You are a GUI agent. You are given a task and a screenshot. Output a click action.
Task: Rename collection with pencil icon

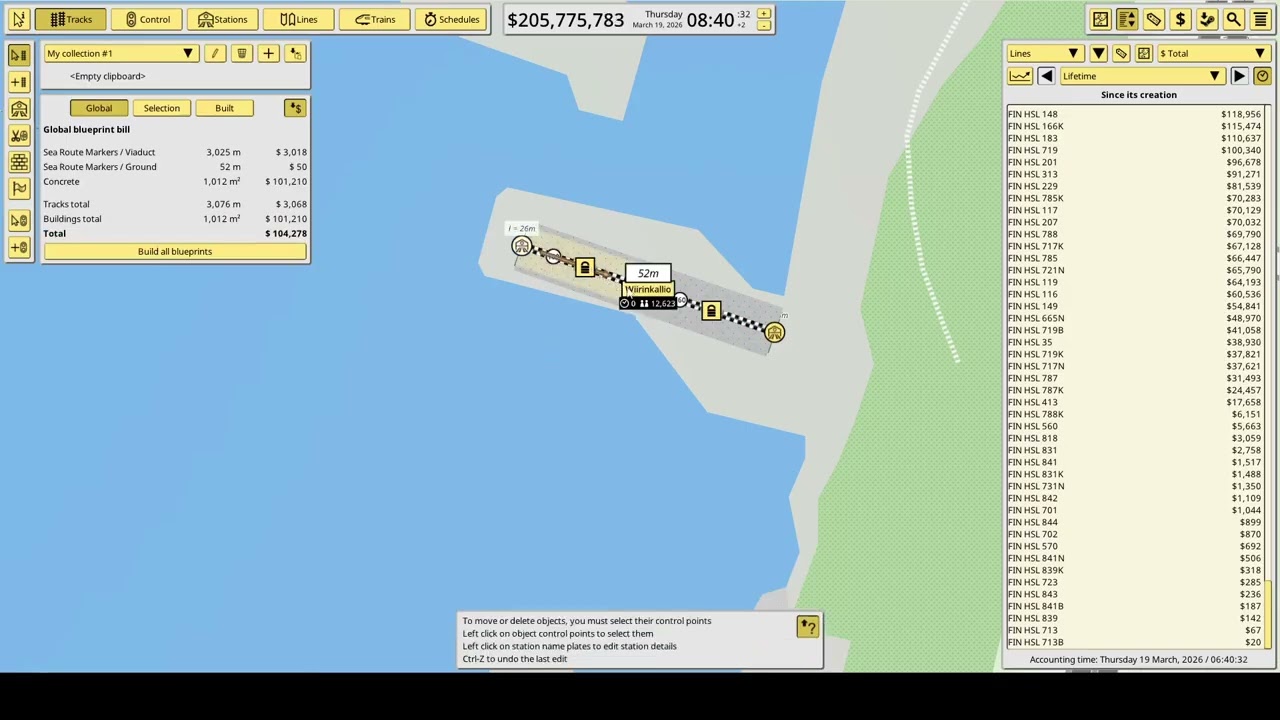click(214, 53)
